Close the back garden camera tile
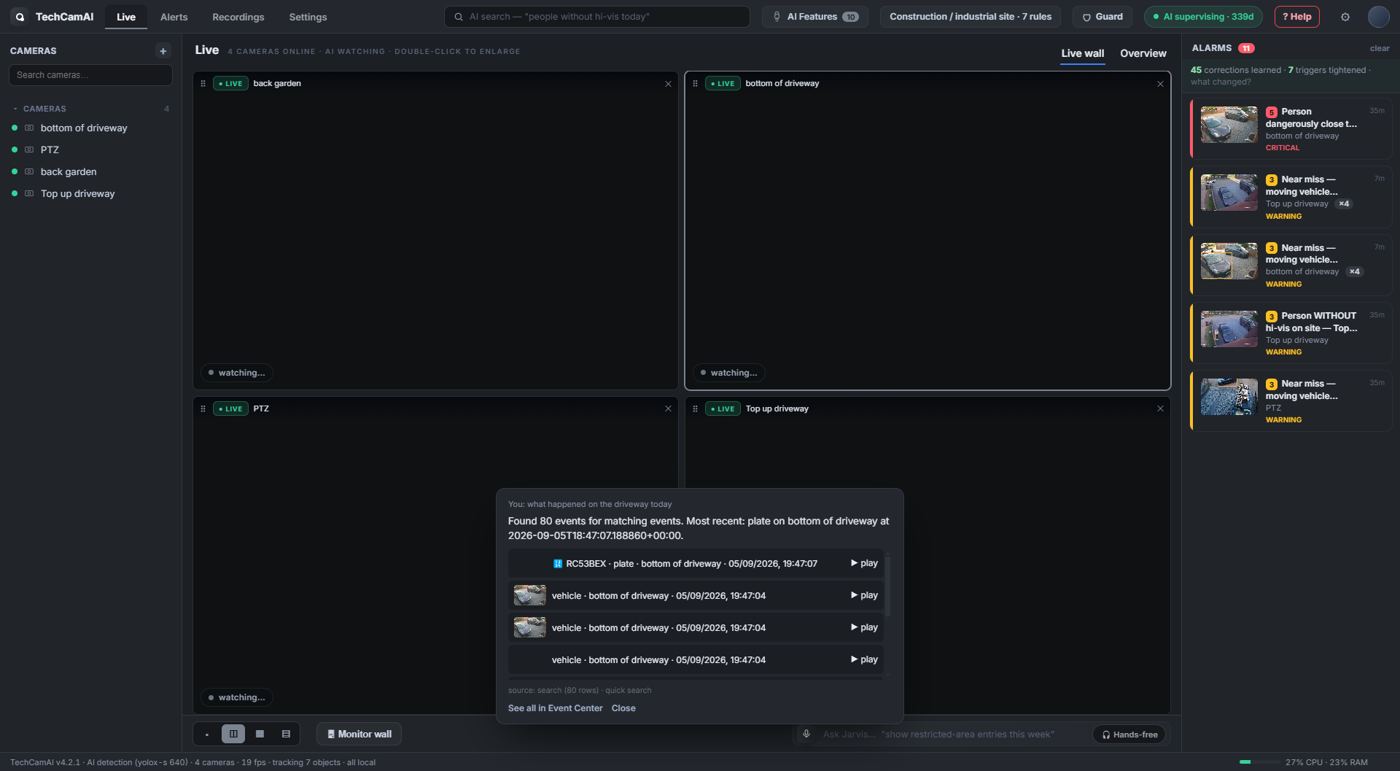This screenshot has width=1400, height=771. (668, 84)
